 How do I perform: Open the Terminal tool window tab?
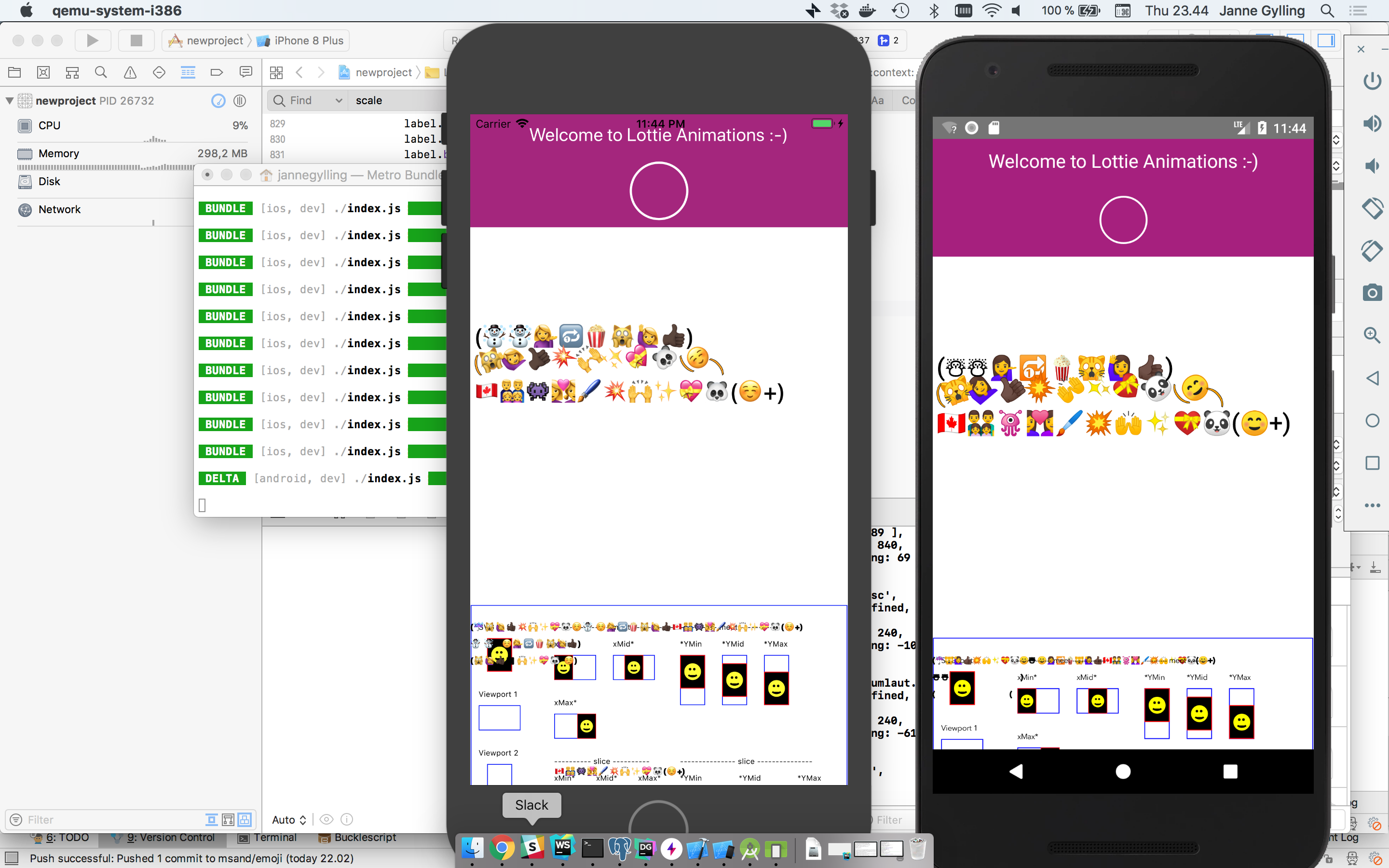(268, 838)
